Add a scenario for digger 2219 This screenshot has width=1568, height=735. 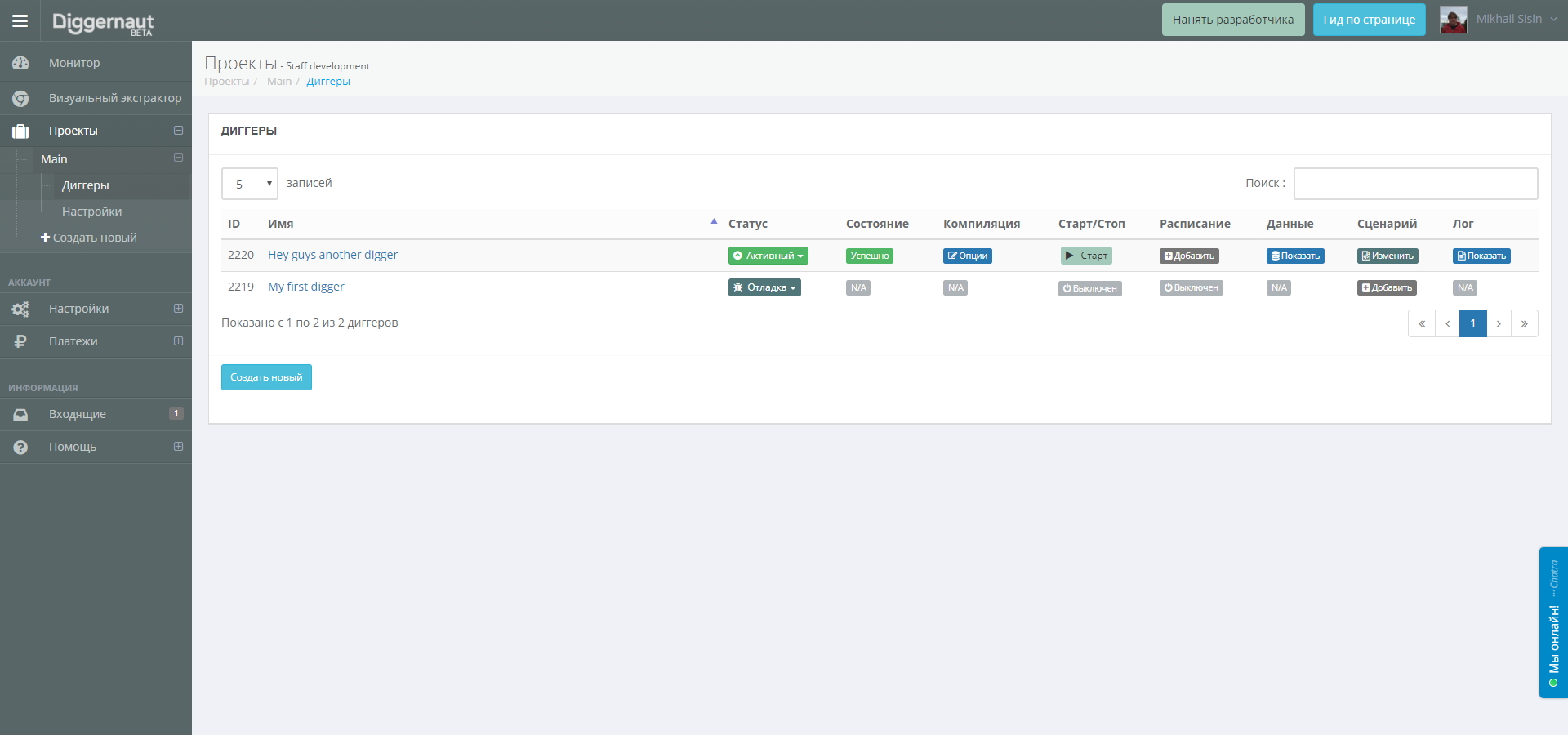(1387, 287)
